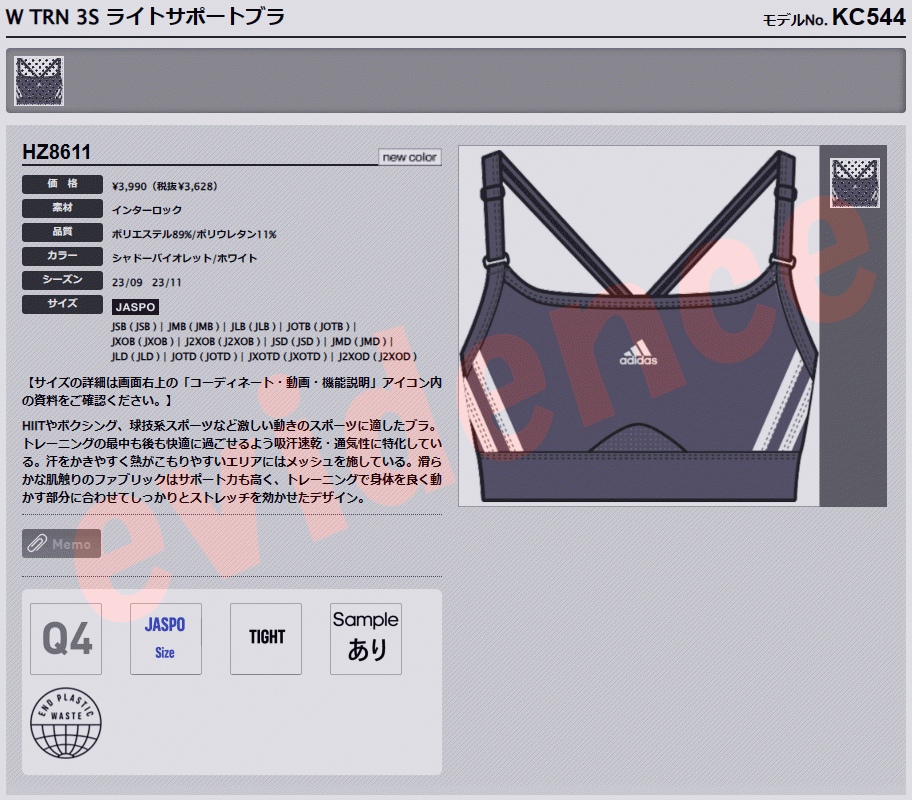
Task: Click the Sample あり icon
Action: (366, 639)
